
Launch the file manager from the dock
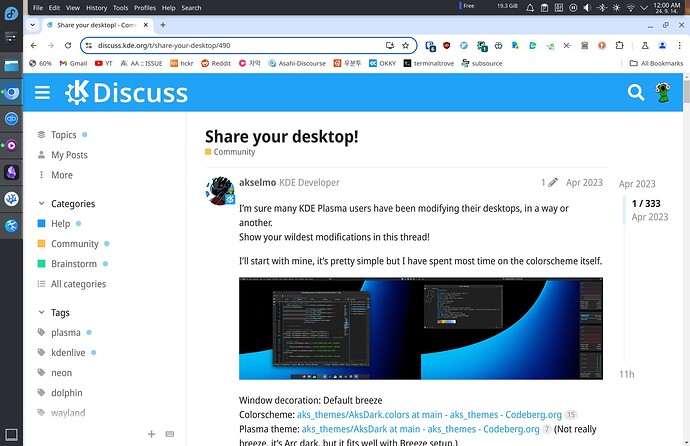[x=11, y=66]
